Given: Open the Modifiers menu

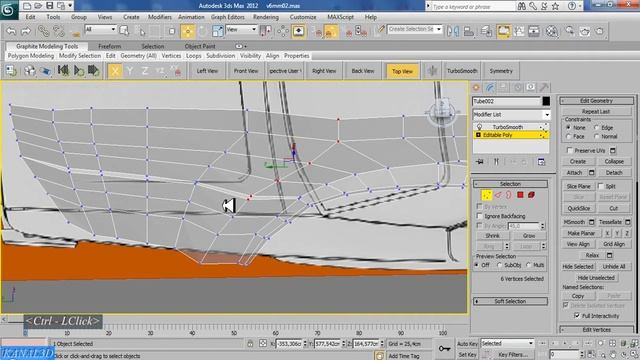Looking at the screenshot, I should [160, 17].
